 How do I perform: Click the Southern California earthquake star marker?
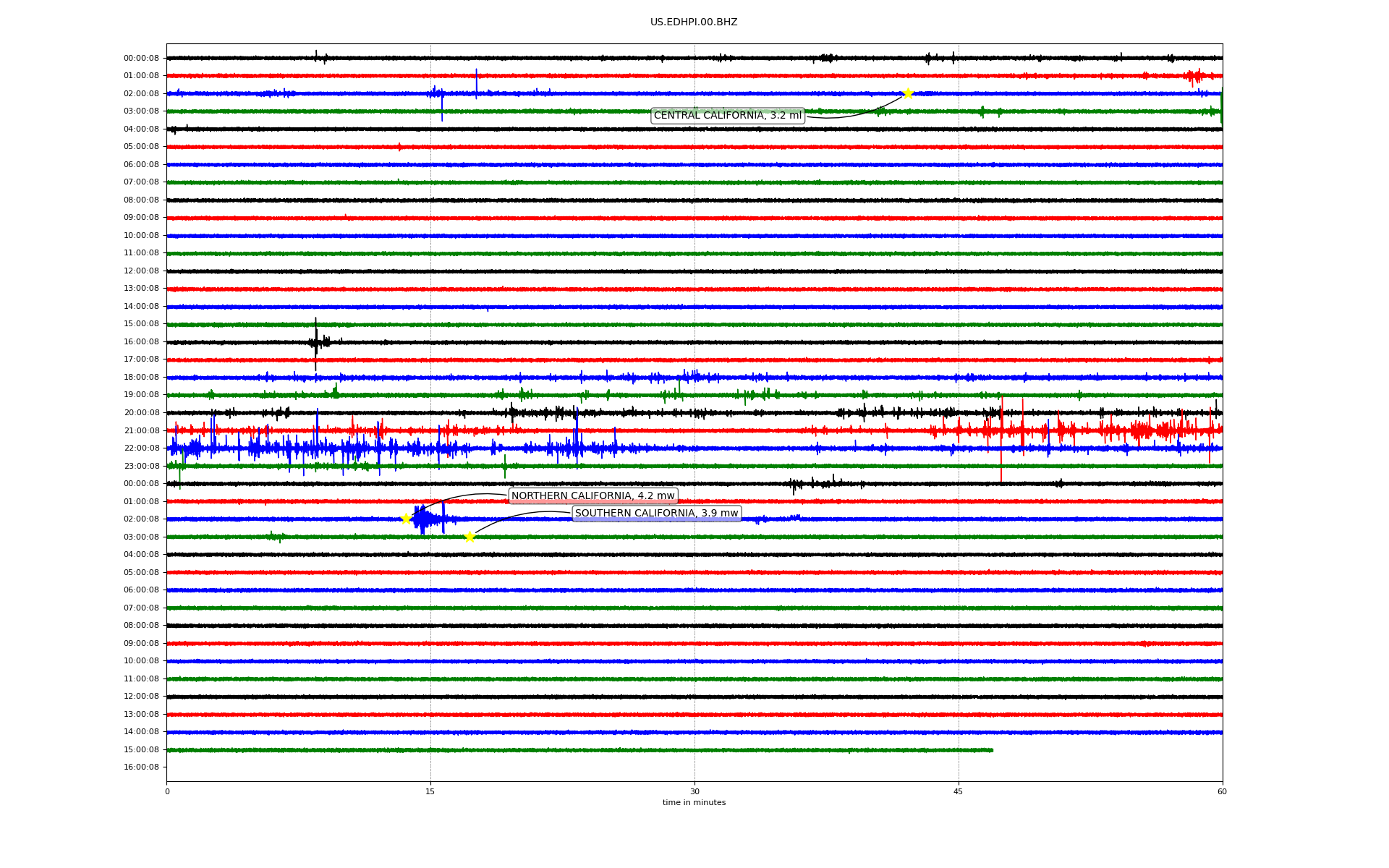pyautogui.click(x=470, y=537)
